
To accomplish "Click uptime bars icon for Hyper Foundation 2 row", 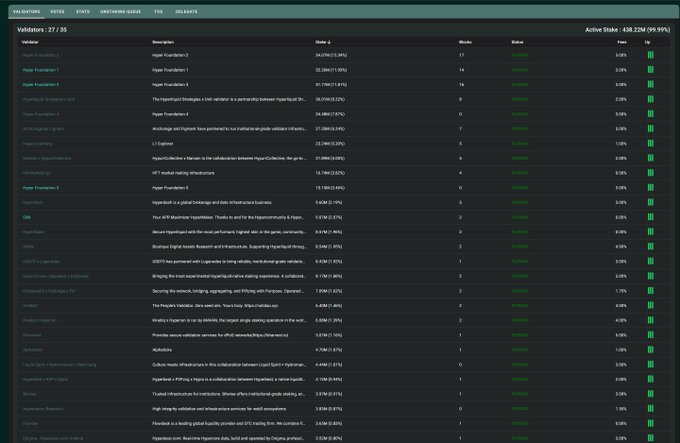I will (x=651, y=55).
